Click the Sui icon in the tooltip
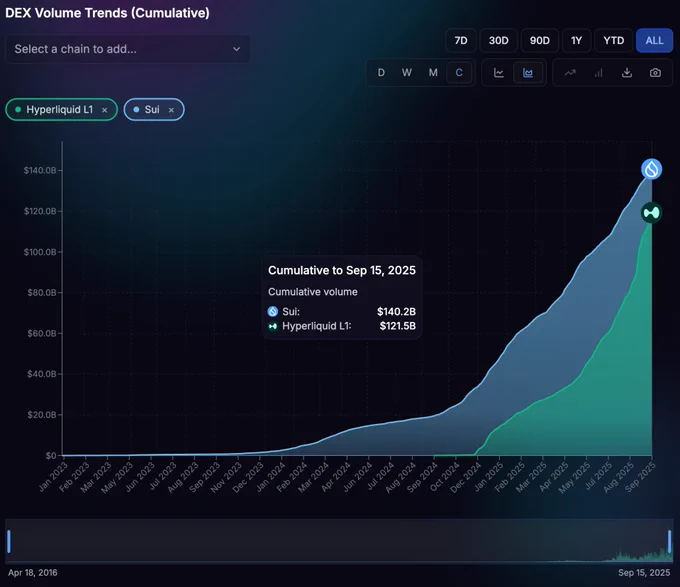The height and width of the screenshot is (587, 680). click(x=273, y=311)
